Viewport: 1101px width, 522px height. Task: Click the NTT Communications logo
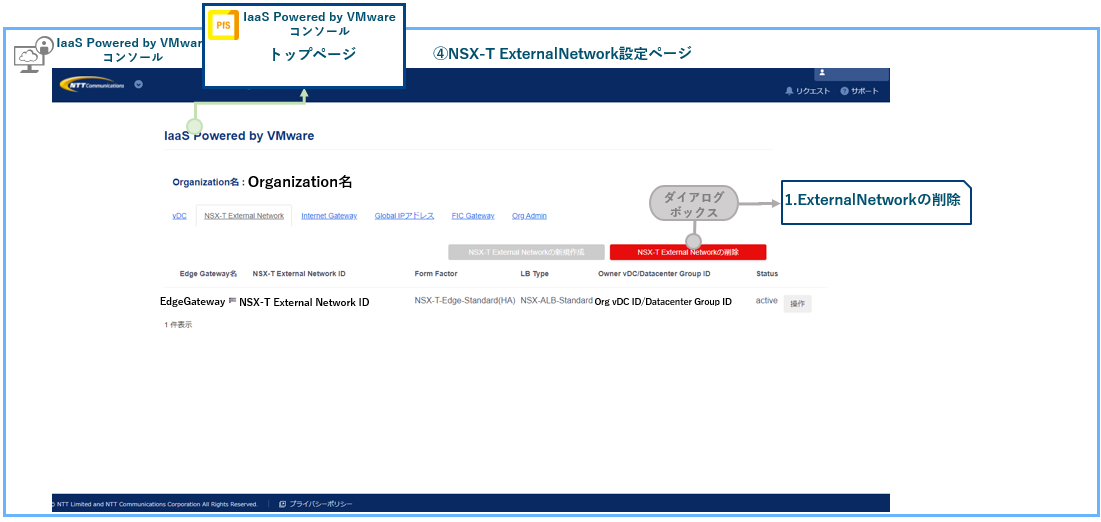(93, 84)
